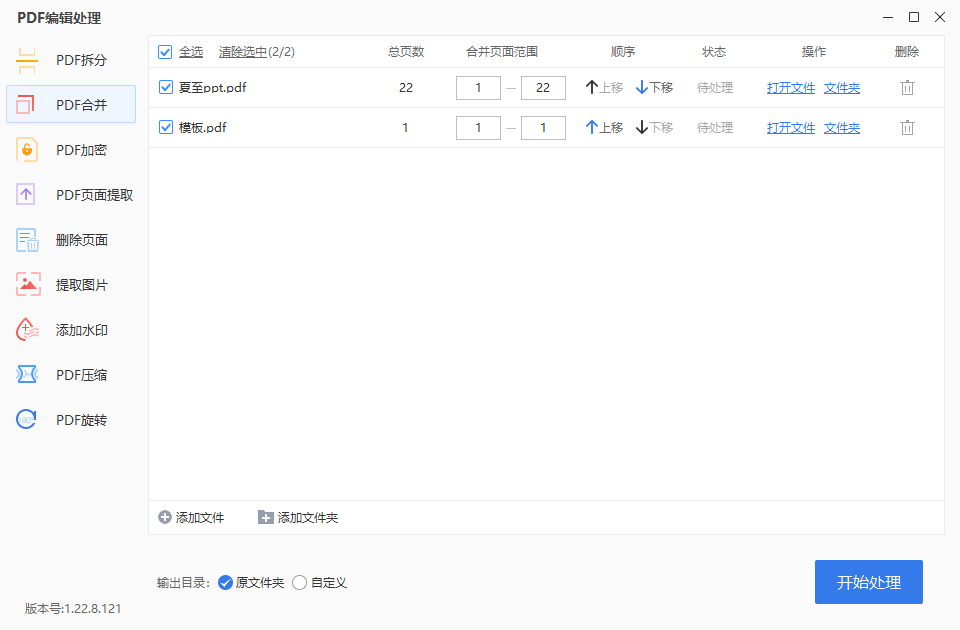Select the file name 模板.pdf

coord(203,127)
